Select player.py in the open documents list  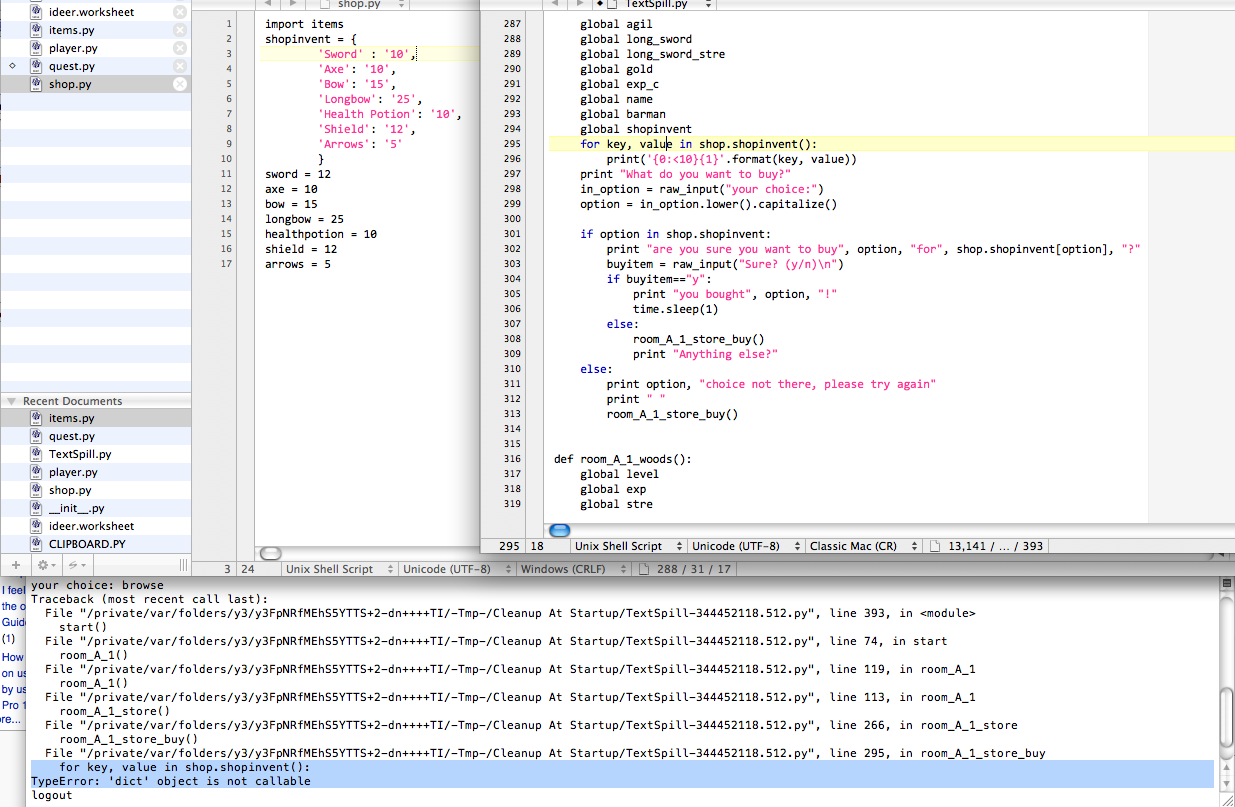[x=73, y=48]
